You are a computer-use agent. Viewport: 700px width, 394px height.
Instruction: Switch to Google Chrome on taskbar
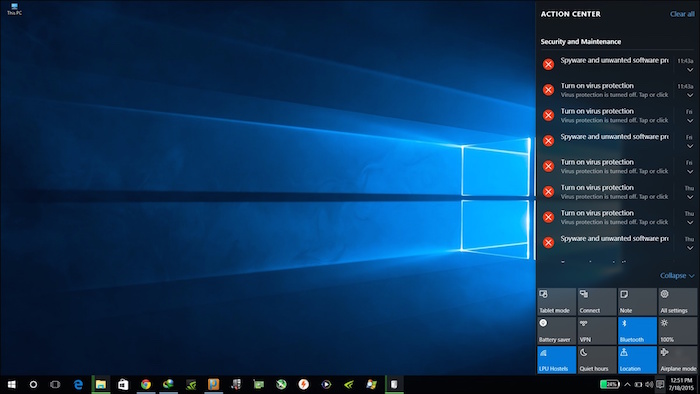(x=146, y=384)
